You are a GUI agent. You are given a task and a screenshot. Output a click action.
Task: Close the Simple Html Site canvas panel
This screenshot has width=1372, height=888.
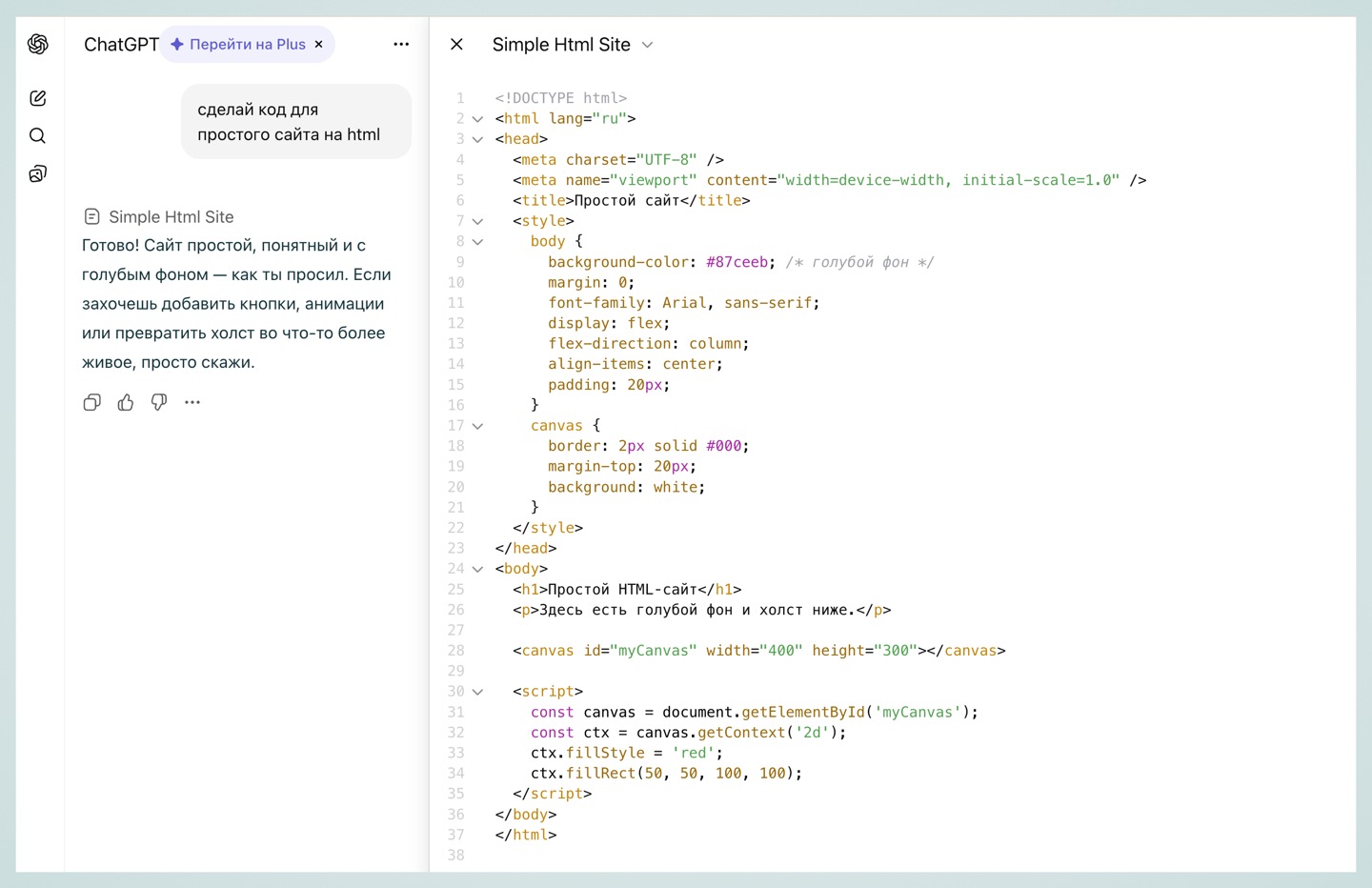tap(456, 44)
